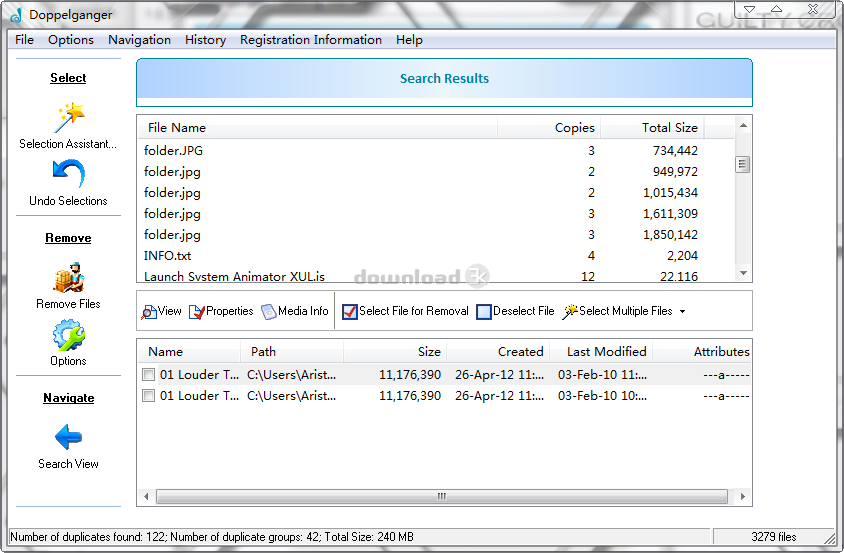Select the INFO.txt row
Screen dimensions: 844x553
tap(436, 256)
